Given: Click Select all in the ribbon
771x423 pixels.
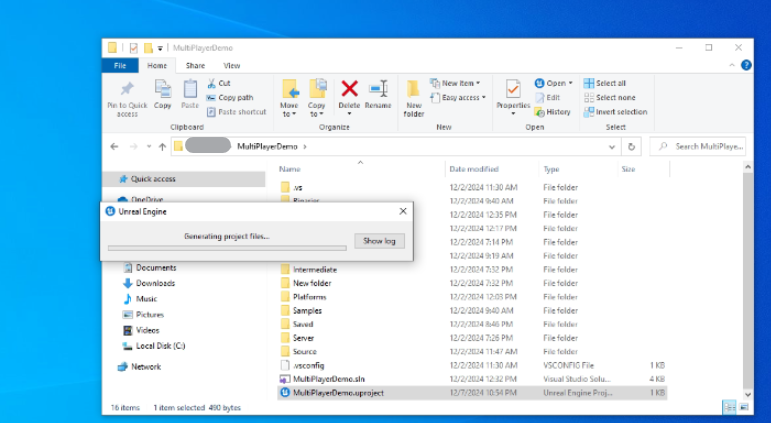Looking at the screenshot, I should pyautogui.click(x=604, y=84).
